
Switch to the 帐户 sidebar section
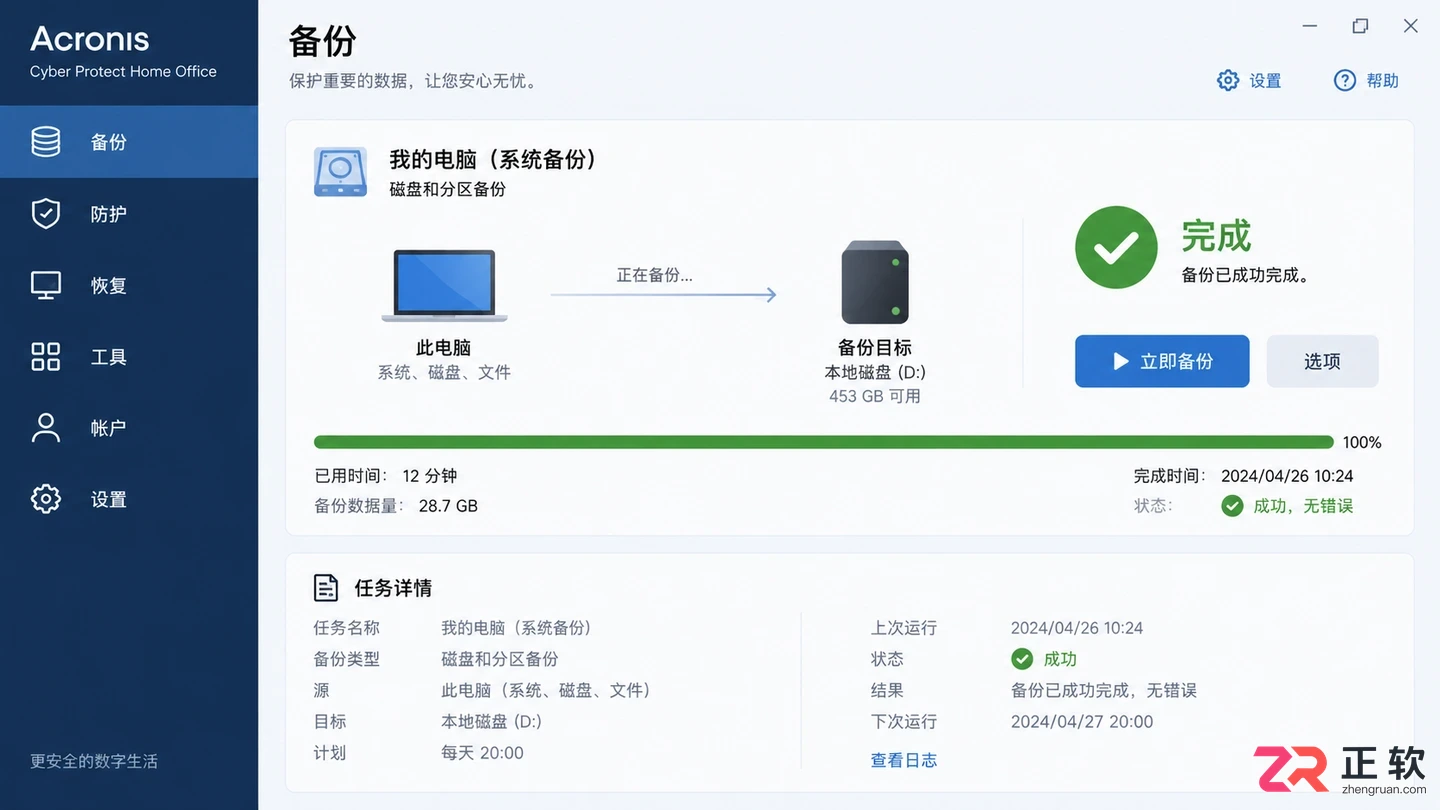point(129,428)
